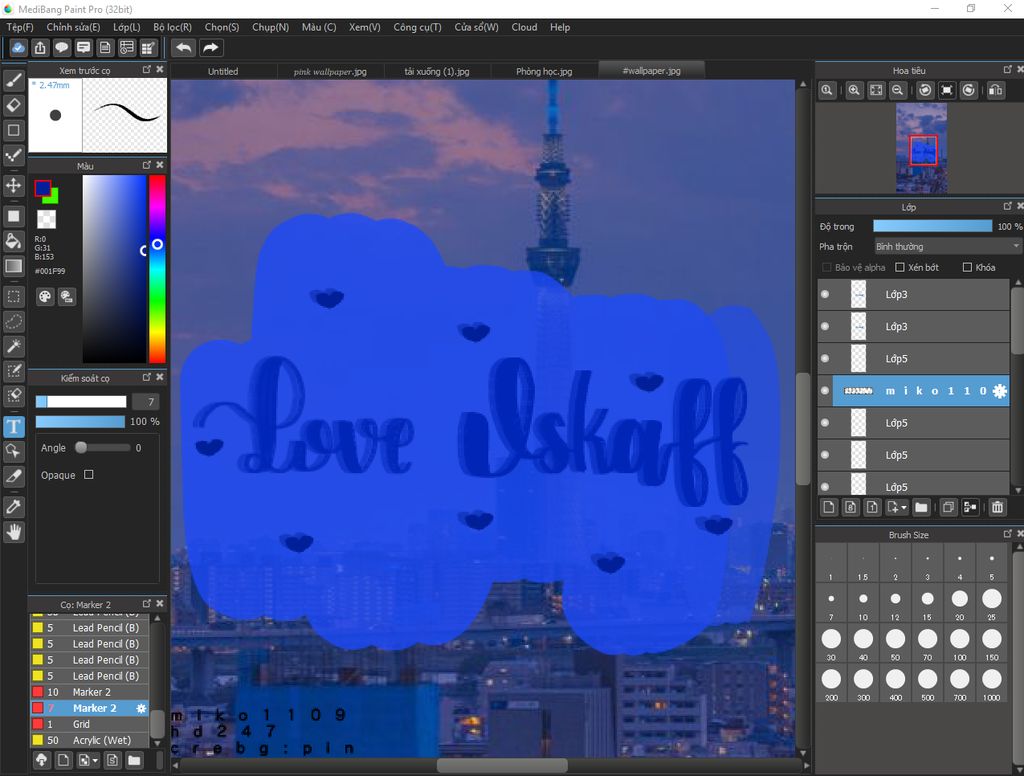
Task: Click the Undo arrow in the toolbar
Action: tap(184, 48)
